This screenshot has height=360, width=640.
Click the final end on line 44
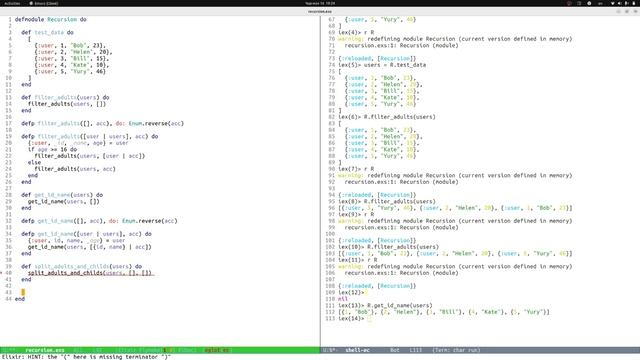tap(20, 299)
